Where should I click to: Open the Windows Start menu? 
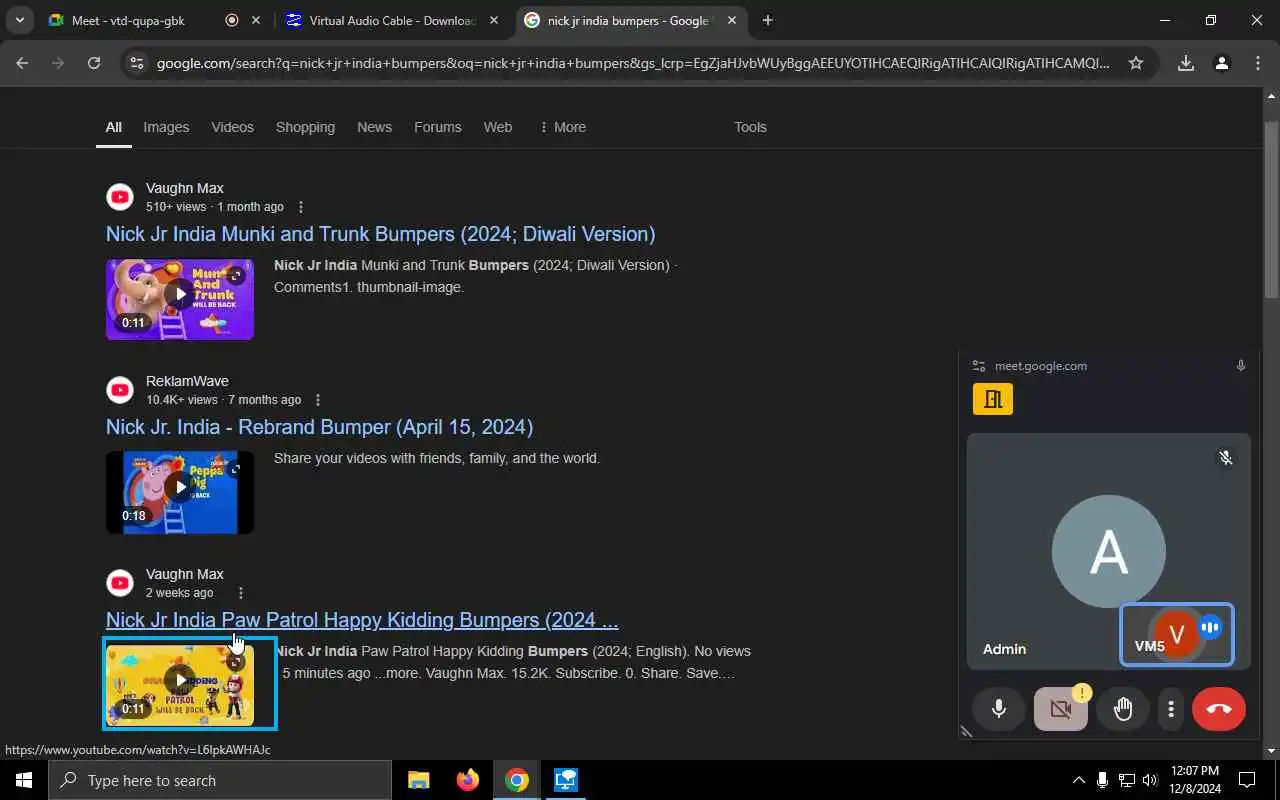point(24,780)
